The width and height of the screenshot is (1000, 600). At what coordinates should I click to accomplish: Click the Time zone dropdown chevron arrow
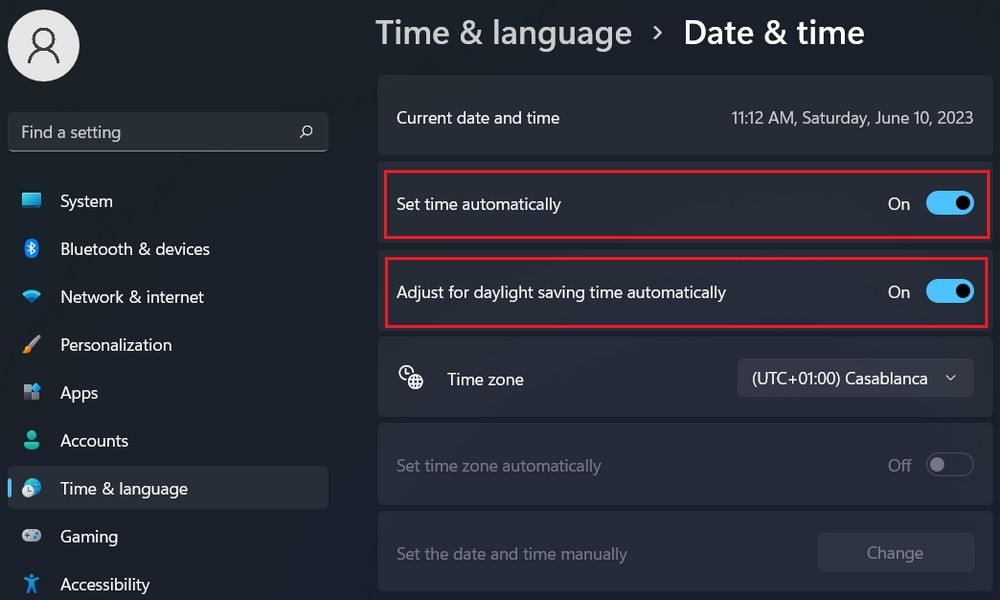pyautogui.click(x=951, y=378)
